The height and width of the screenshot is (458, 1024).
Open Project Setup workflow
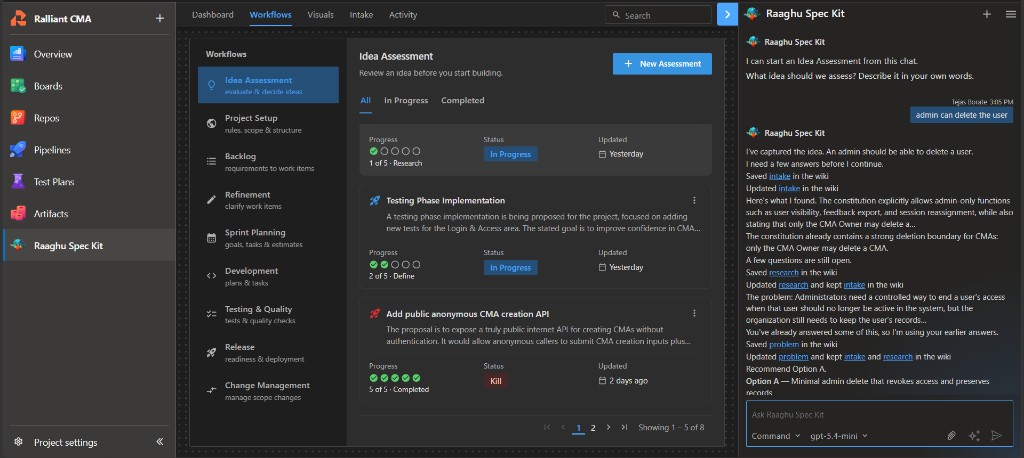(x=268, y=123)
